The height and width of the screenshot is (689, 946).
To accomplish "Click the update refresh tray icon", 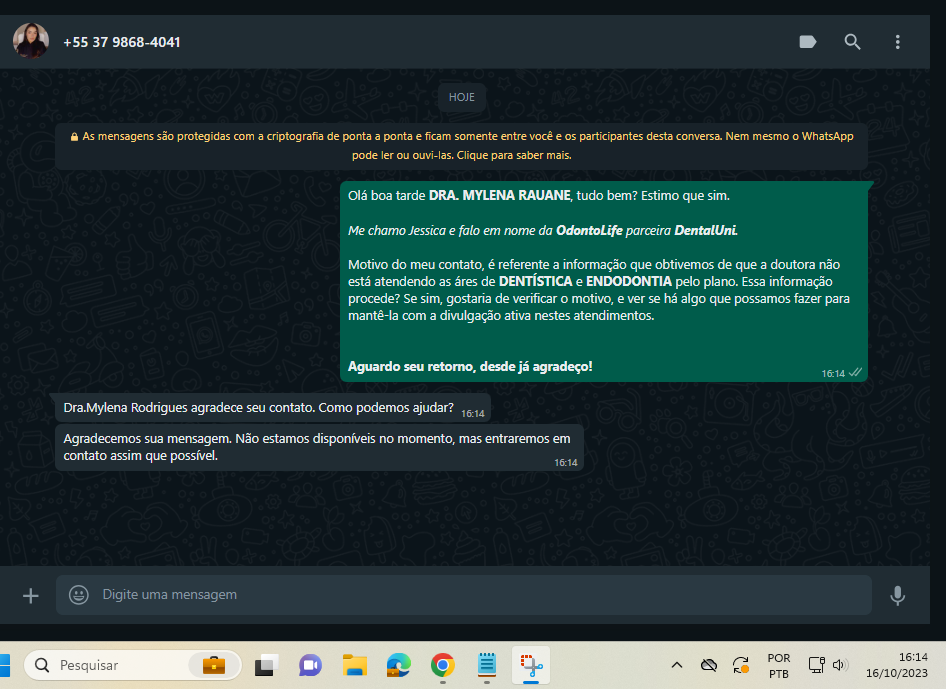I will [741, 665].
